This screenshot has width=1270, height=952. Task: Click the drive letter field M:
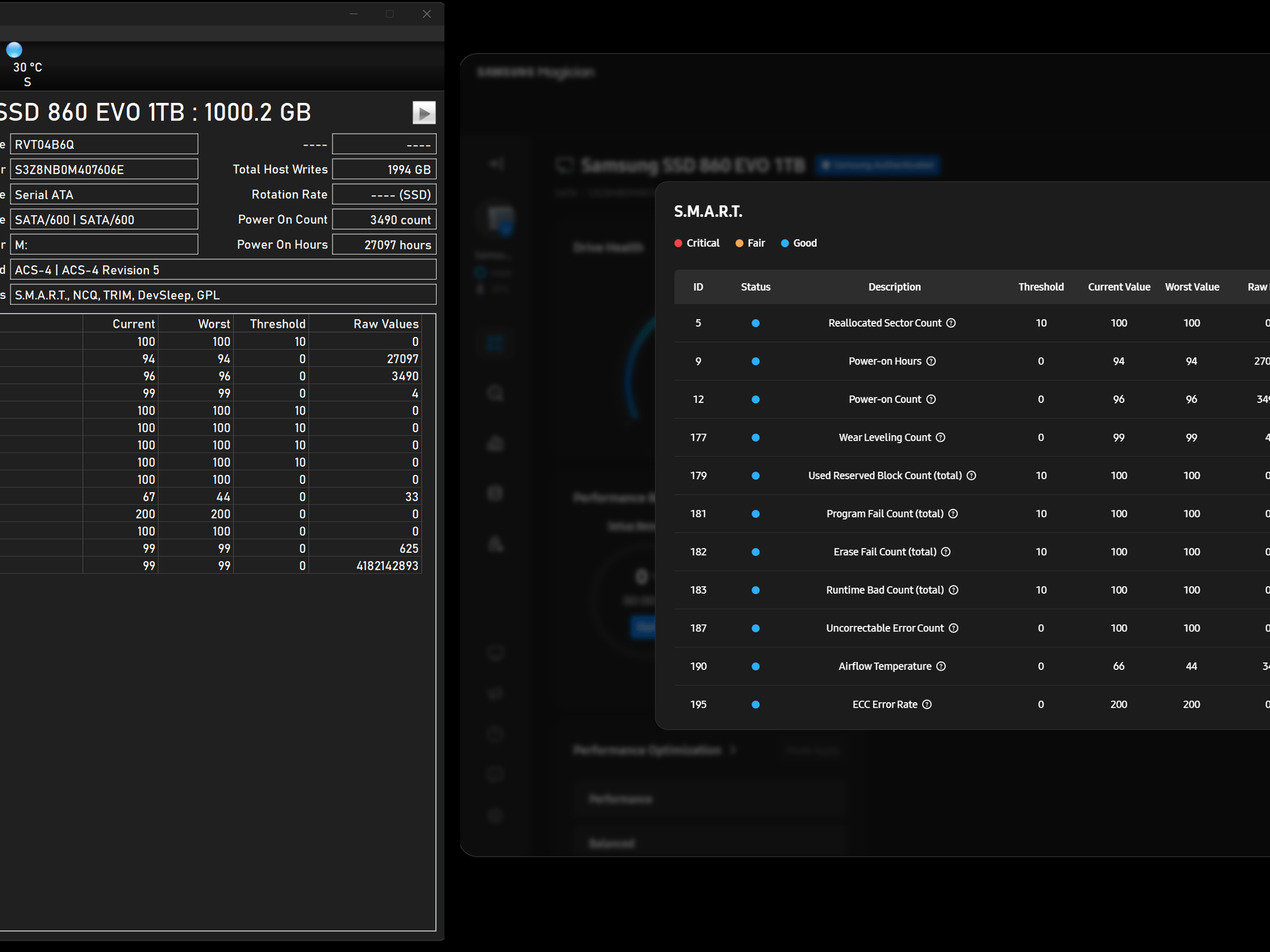(104, 244)
